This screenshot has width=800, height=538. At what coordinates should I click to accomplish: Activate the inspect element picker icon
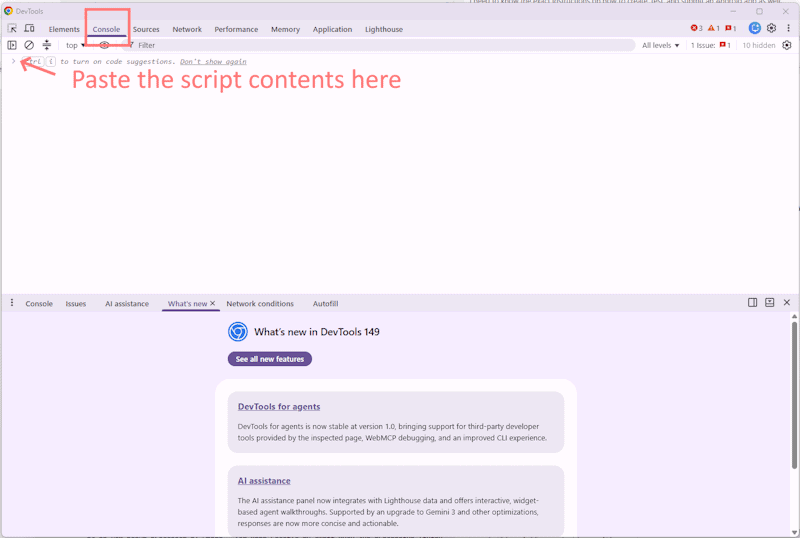(12, 29)
